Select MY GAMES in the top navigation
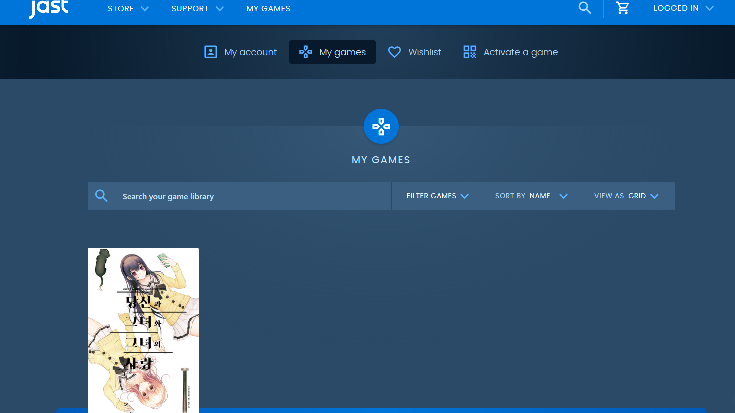735x413 pixels. (x=268, y=8)
